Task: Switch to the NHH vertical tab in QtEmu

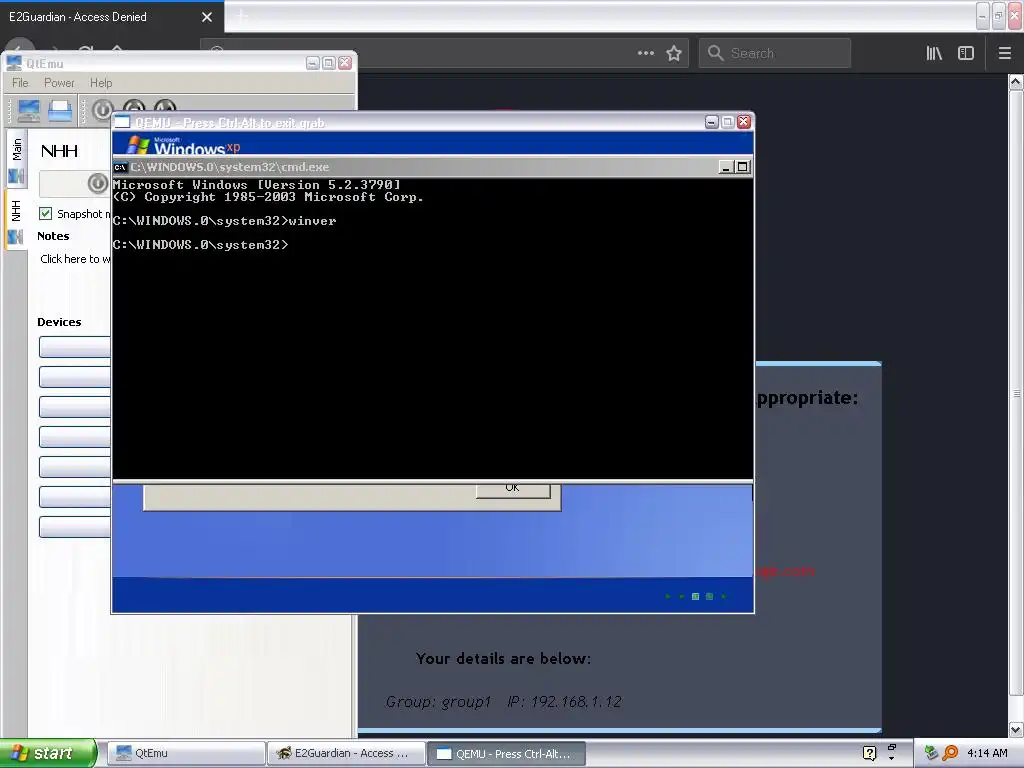Action: pos(16,221)
